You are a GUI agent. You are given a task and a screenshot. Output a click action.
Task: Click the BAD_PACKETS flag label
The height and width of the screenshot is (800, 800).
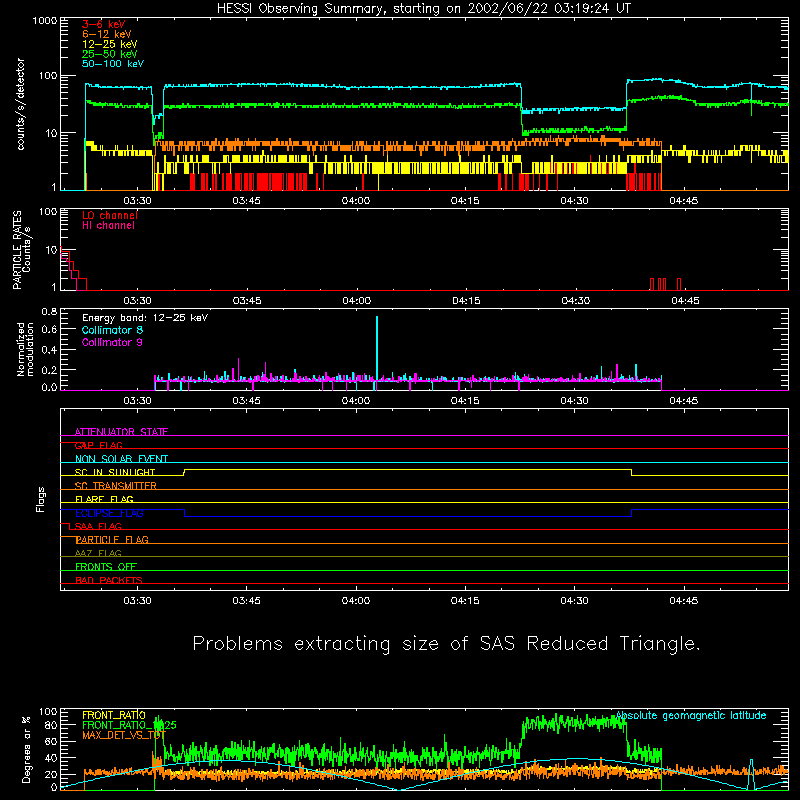[x=109, y=580]
